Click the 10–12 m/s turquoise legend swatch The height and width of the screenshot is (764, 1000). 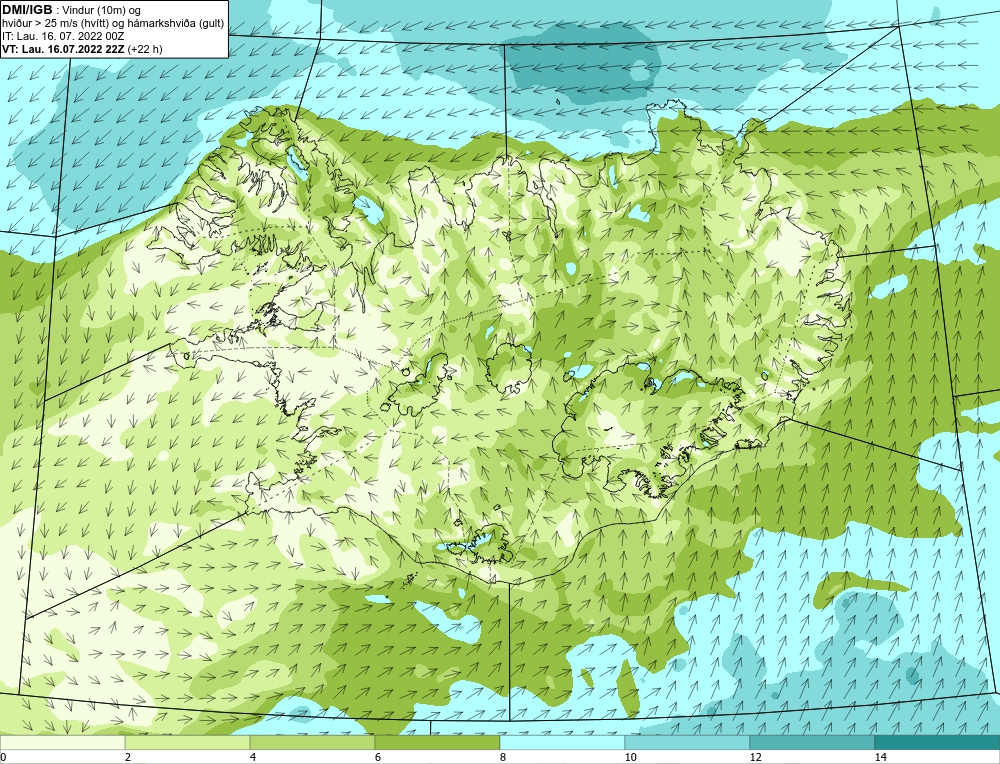[688, 742]
